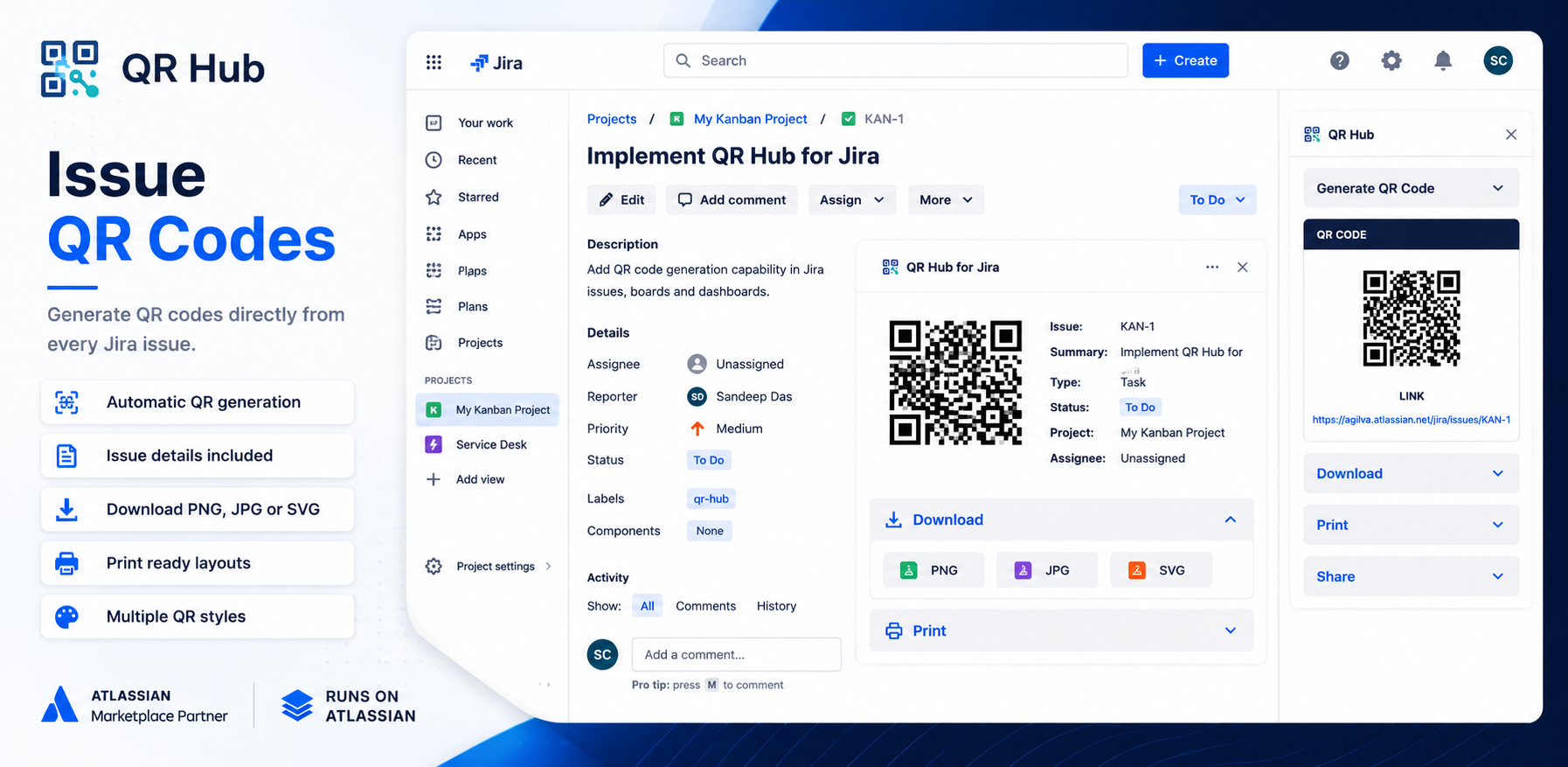Click the To Do status in QR dialog

pos(1140,408)
